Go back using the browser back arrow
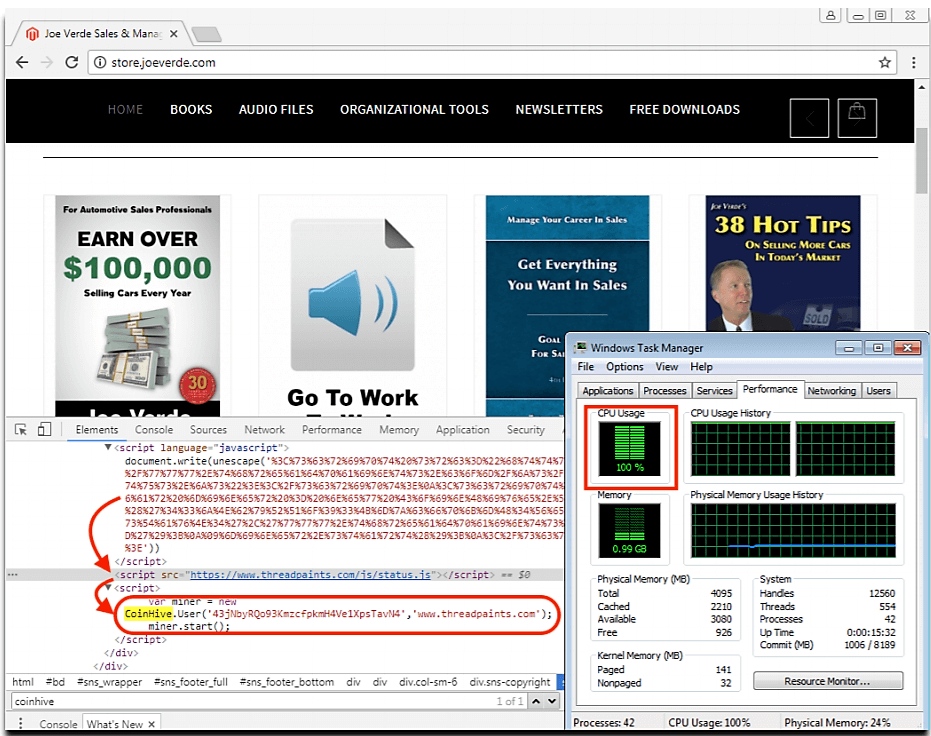 pyautogui.click(x=22, y=62)
